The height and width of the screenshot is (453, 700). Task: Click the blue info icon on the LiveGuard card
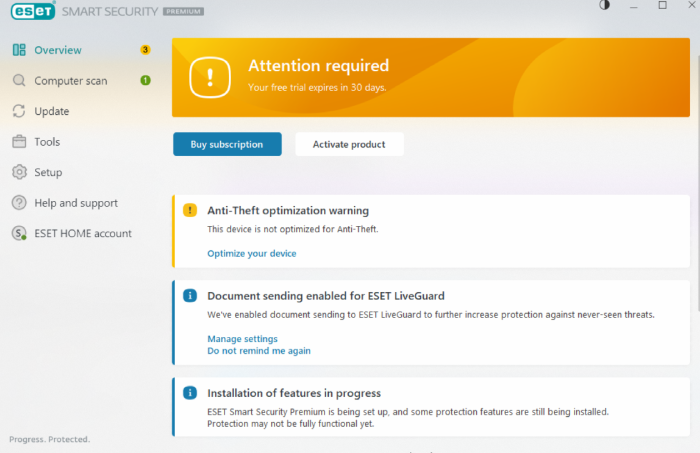click(190, 295)
